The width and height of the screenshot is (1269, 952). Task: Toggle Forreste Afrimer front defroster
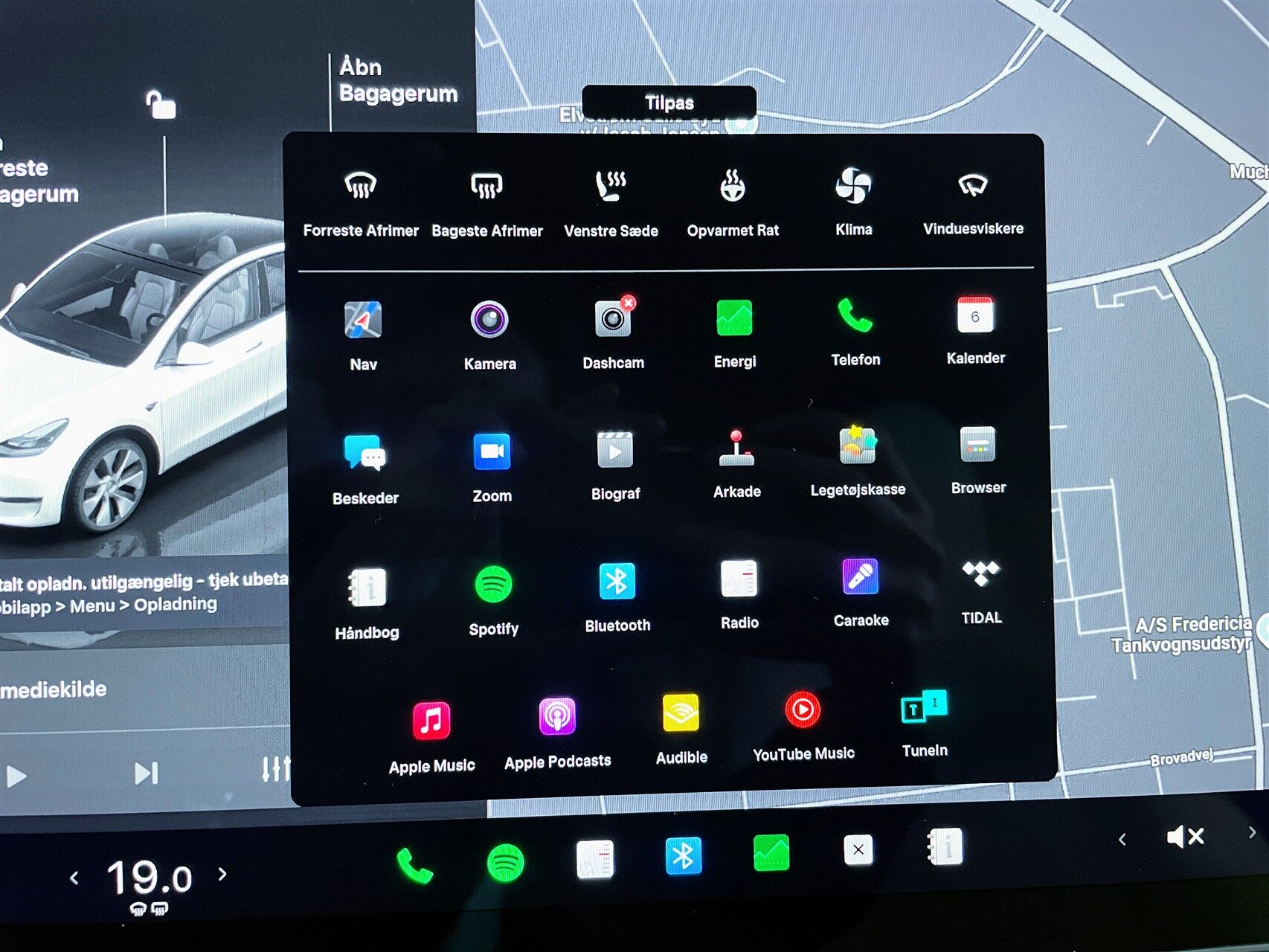pyautogui.click(x=361, y=203)
